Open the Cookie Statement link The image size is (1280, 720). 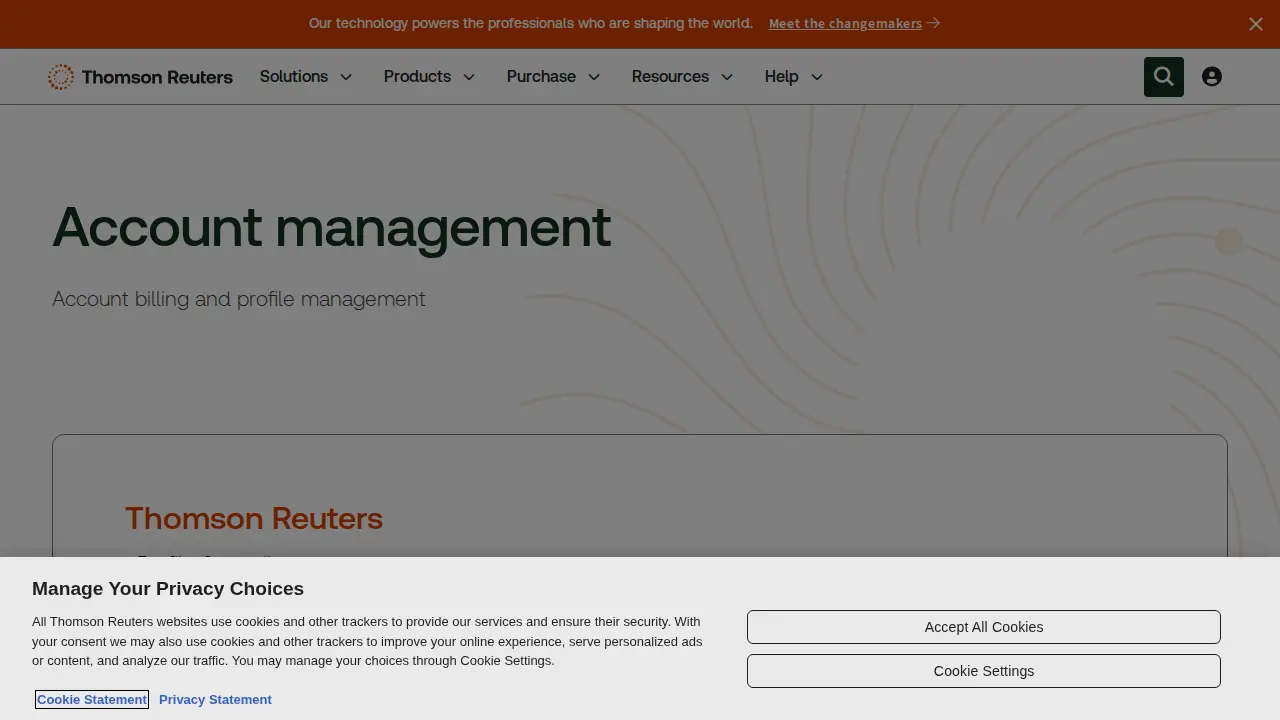click(92, 699)
